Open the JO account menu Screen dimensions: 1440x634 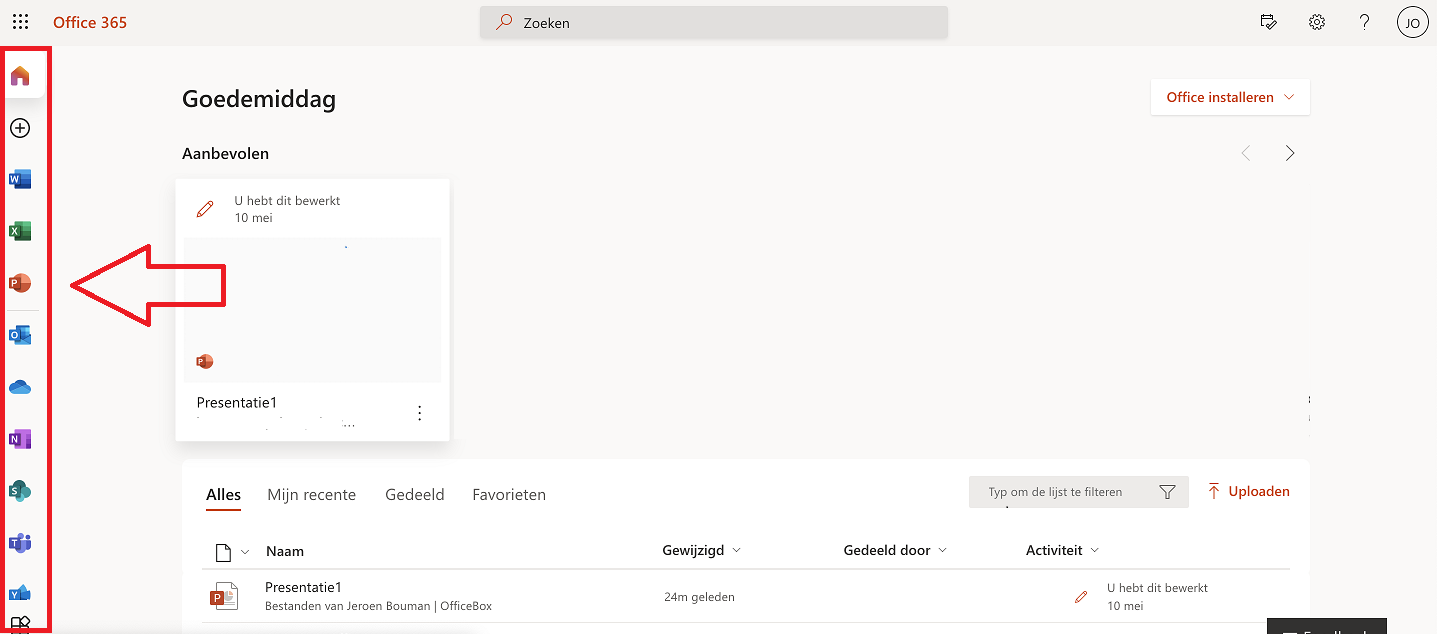(x=1412, y=22)
